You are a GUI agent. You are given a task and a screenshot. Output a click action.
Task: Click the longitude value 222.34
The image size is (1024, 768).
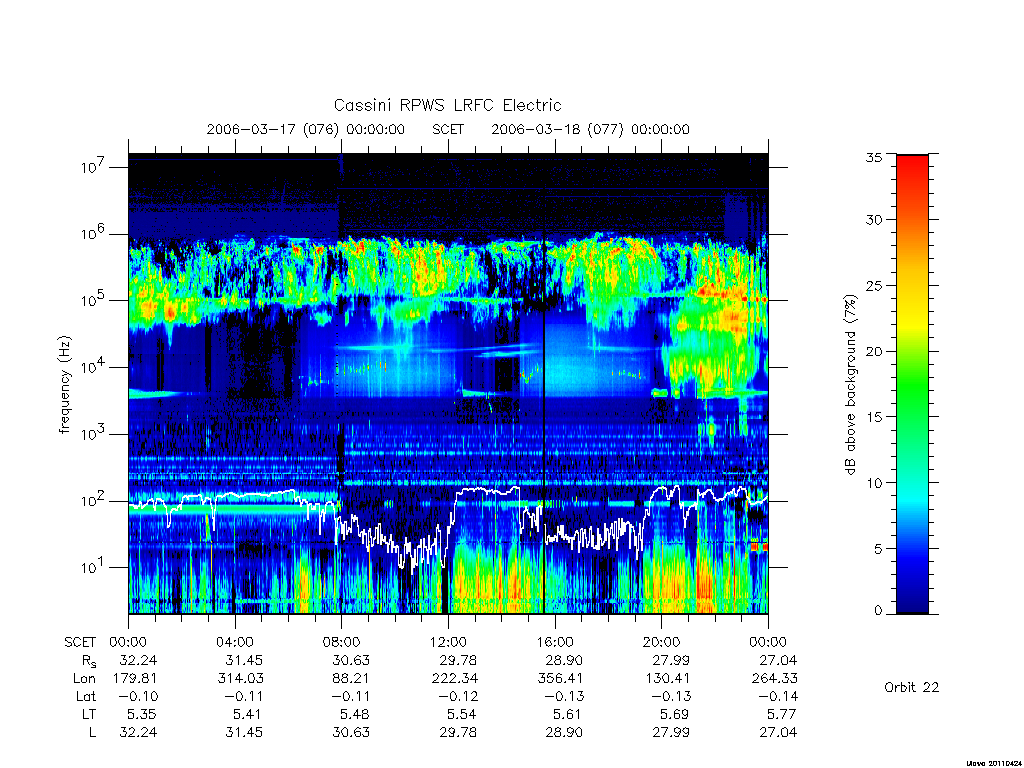pyautogui.click(x=454, y=679)
